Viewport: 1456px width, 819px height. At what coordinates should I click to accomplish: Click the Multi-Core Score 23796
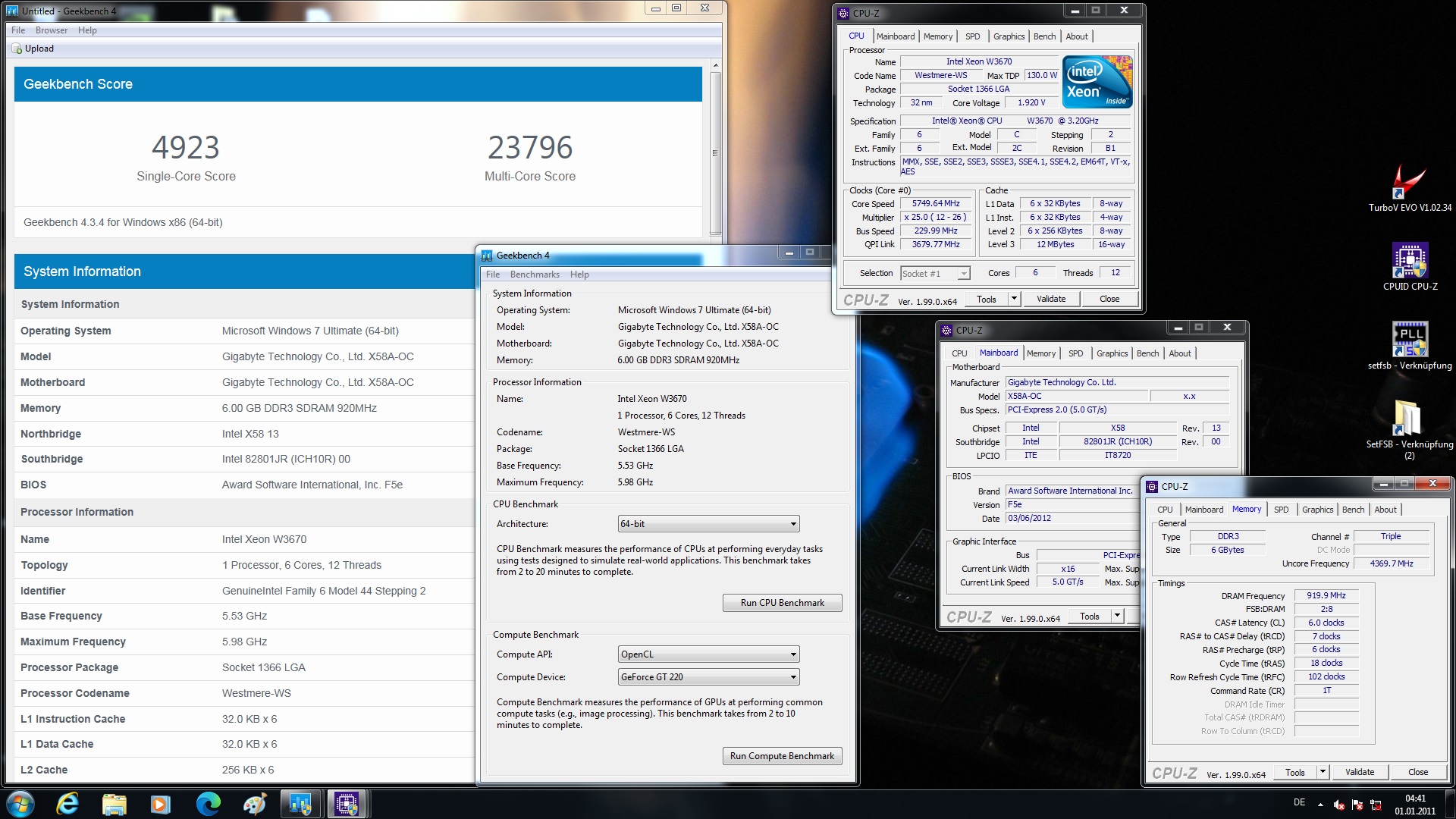(530, 148)
